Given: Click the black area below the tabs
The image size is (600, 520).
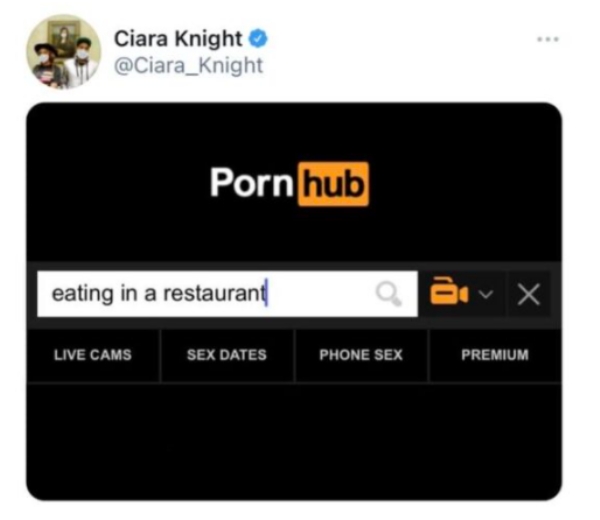Looking at the screenshot, I should click(294, 440).
